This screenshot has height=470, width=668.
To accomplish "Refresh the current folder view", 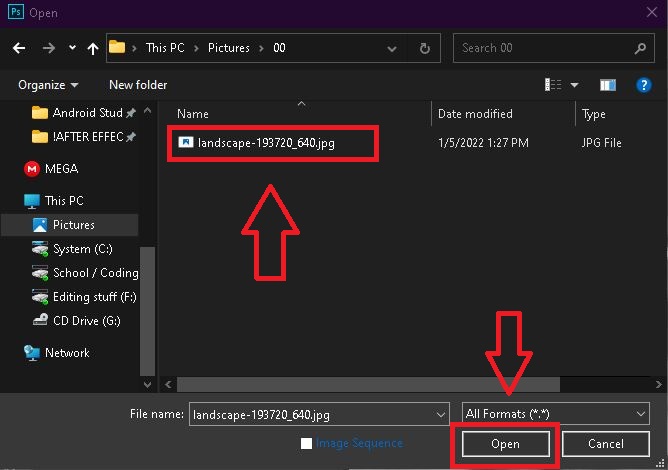I will [425, 47].
